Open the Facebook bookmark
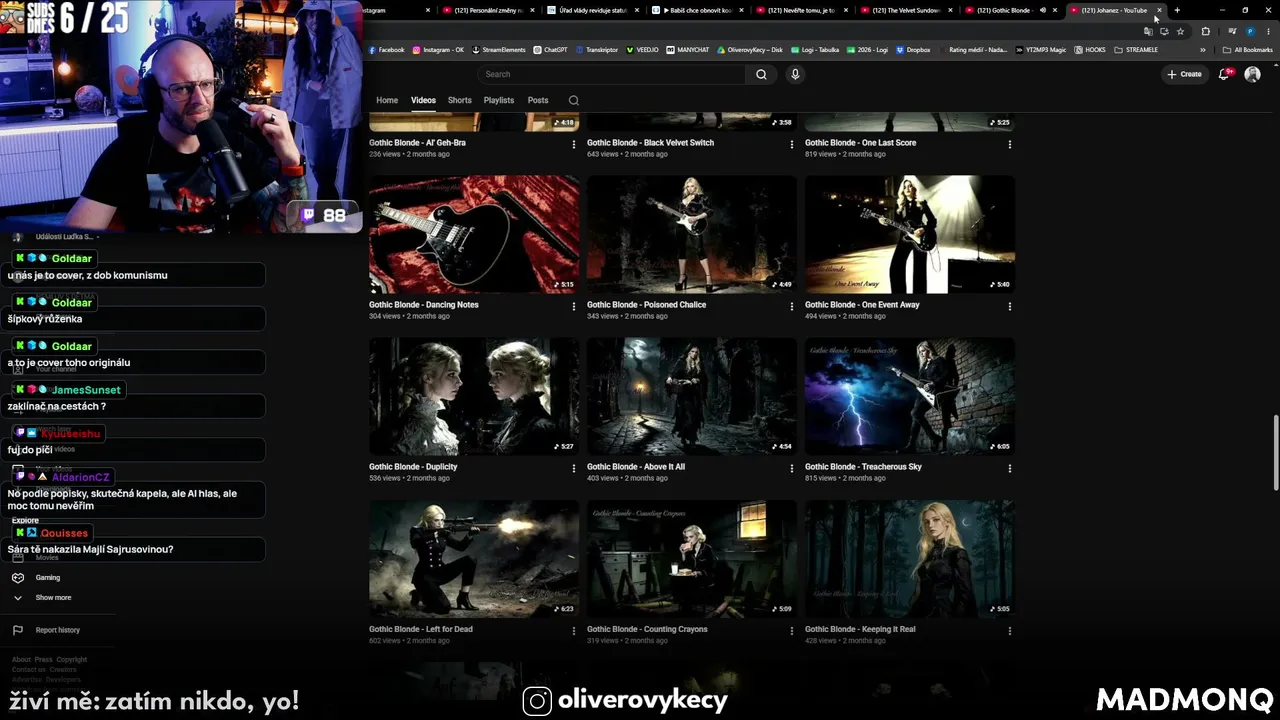The height and width of the screenshot is (720, 1280). click(387, 50)
